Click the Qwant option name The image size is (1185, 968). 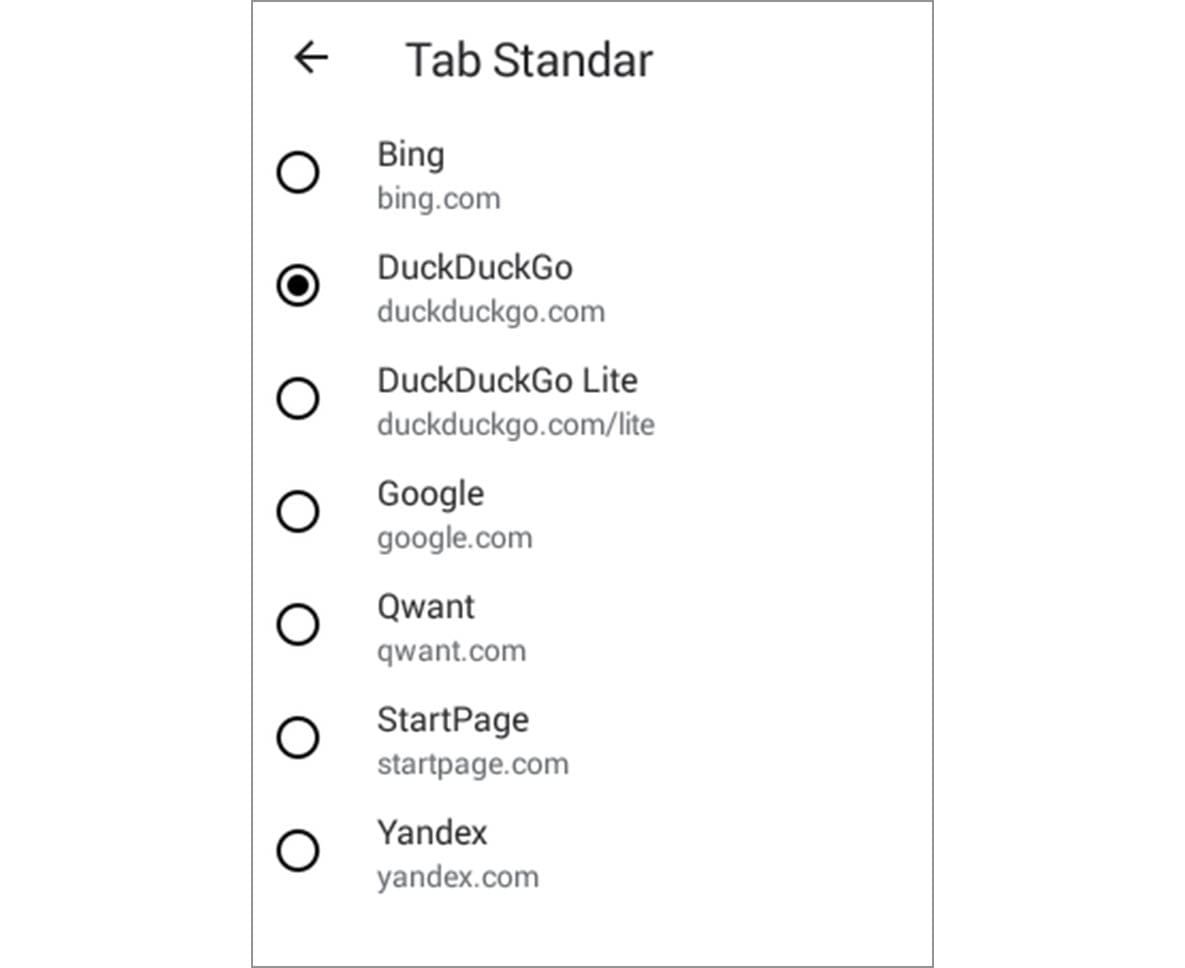[426, 607]
